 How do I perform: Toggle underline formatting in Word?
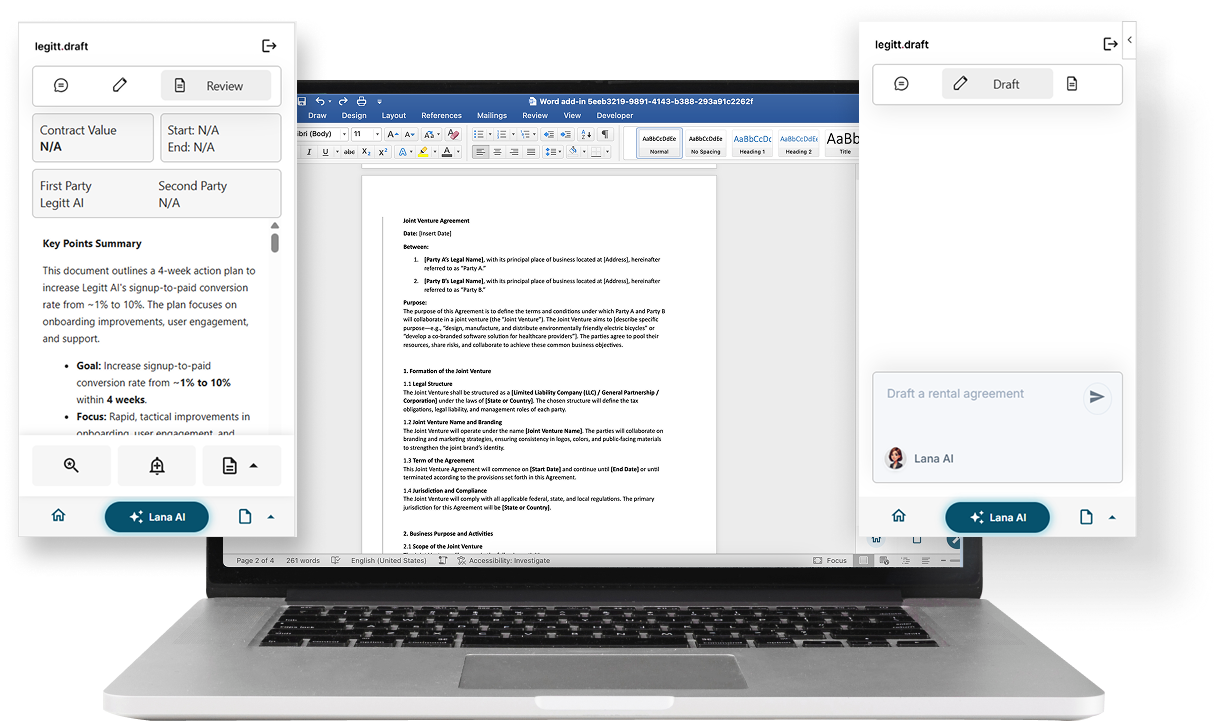325,152
